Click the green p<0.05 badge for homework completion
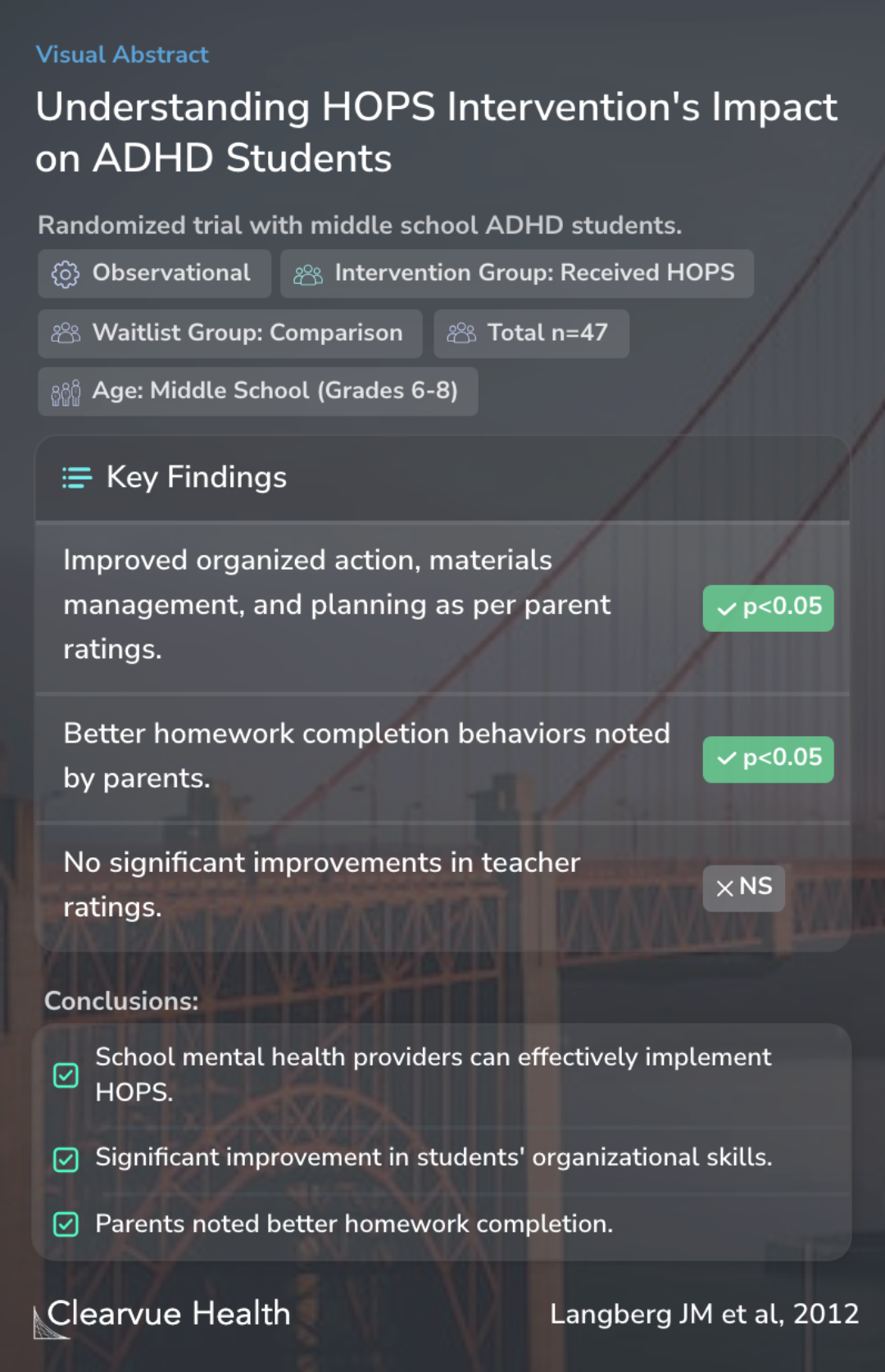Viewport: 885px width, 1372px height. [x=768, y=759]
